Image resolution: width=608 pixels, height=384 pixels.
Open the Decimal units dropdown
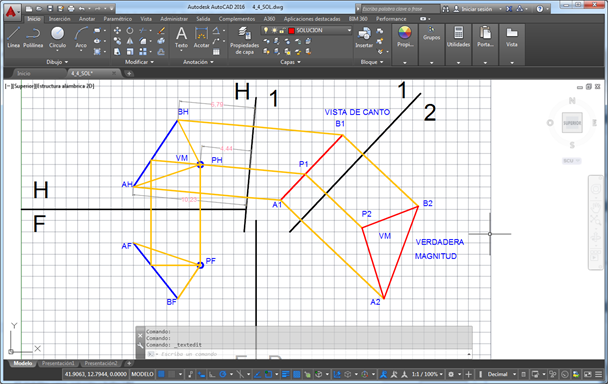pos(502,374)
